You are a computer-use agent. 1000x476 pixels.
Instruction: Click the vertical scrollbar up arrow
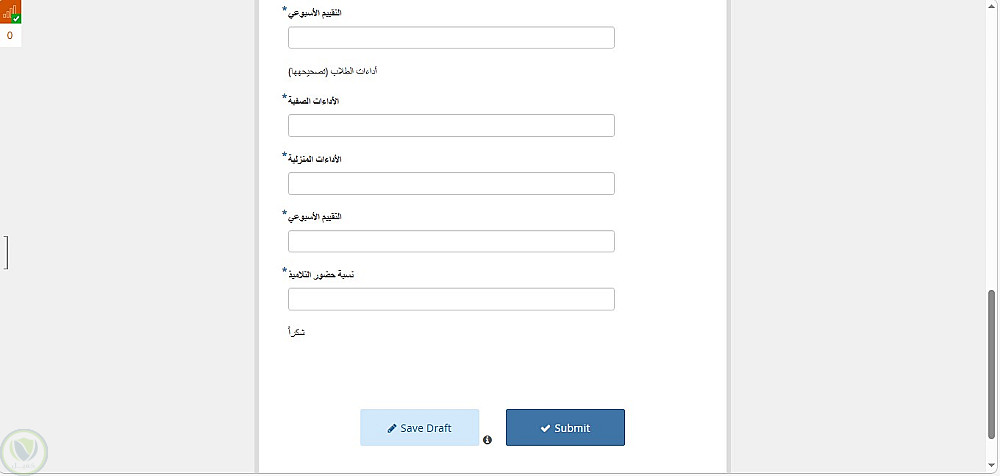[992, 4]
